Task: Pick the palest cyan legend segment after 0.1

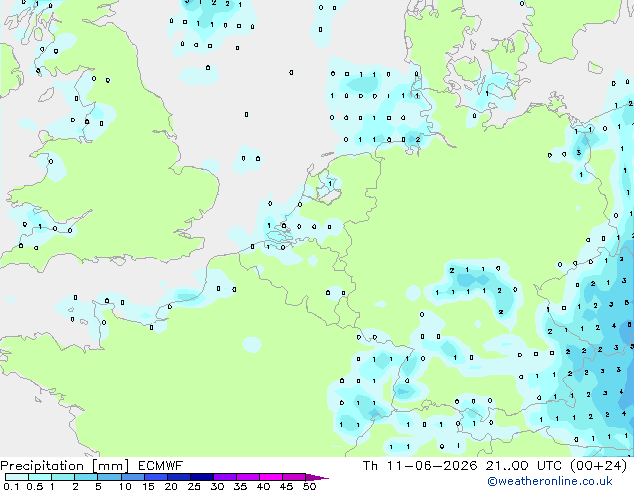Action: [x=17, y=477]
